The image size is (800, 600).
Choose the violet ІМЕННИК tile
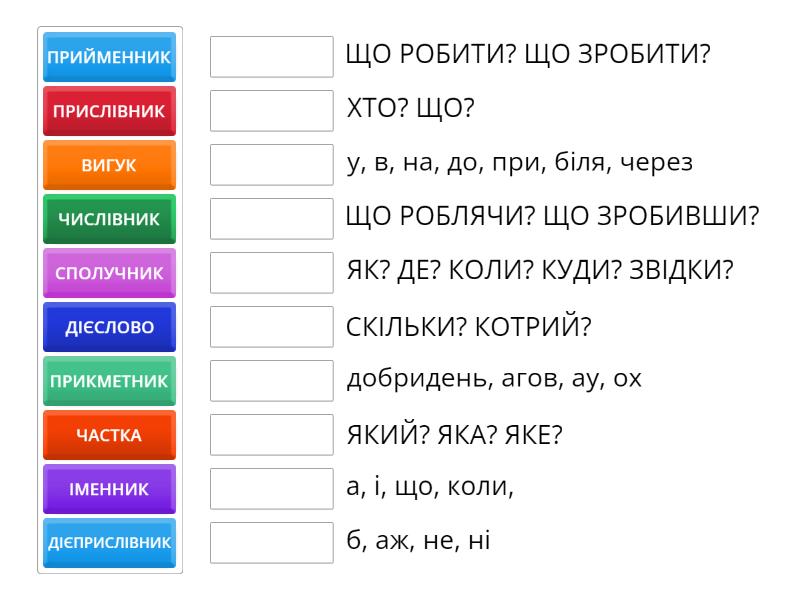coord(110,489)
